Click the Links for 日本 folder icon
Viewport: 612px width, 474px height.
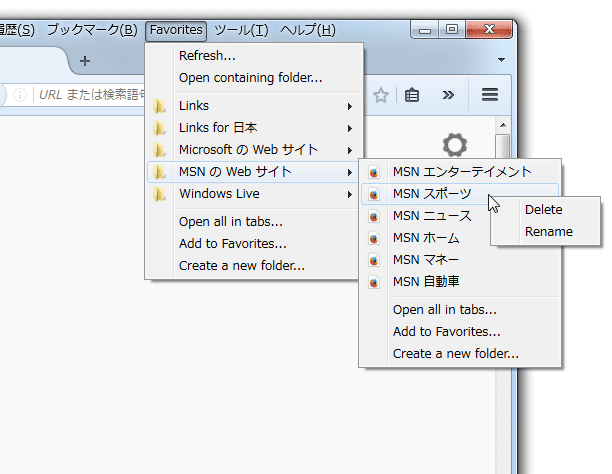(159, 128)
